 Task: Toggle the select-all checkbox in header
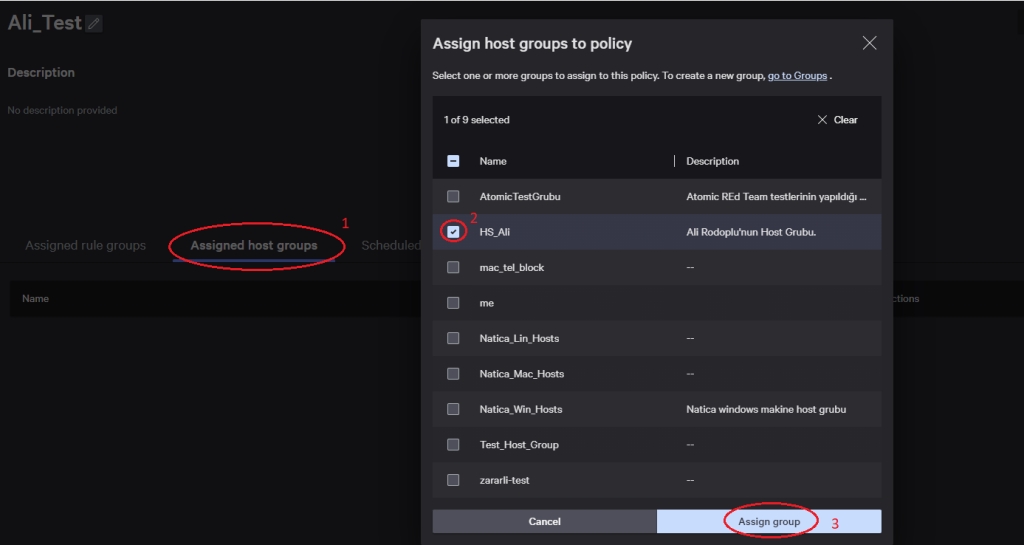(x=453, y=161)
